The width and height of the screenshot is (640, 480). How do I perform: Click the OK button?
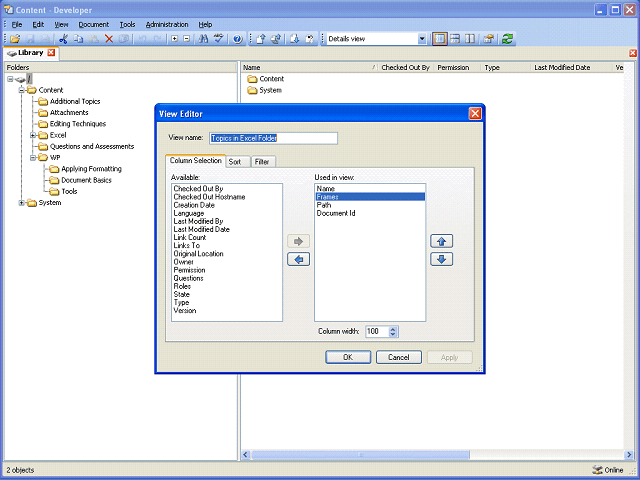348,357
